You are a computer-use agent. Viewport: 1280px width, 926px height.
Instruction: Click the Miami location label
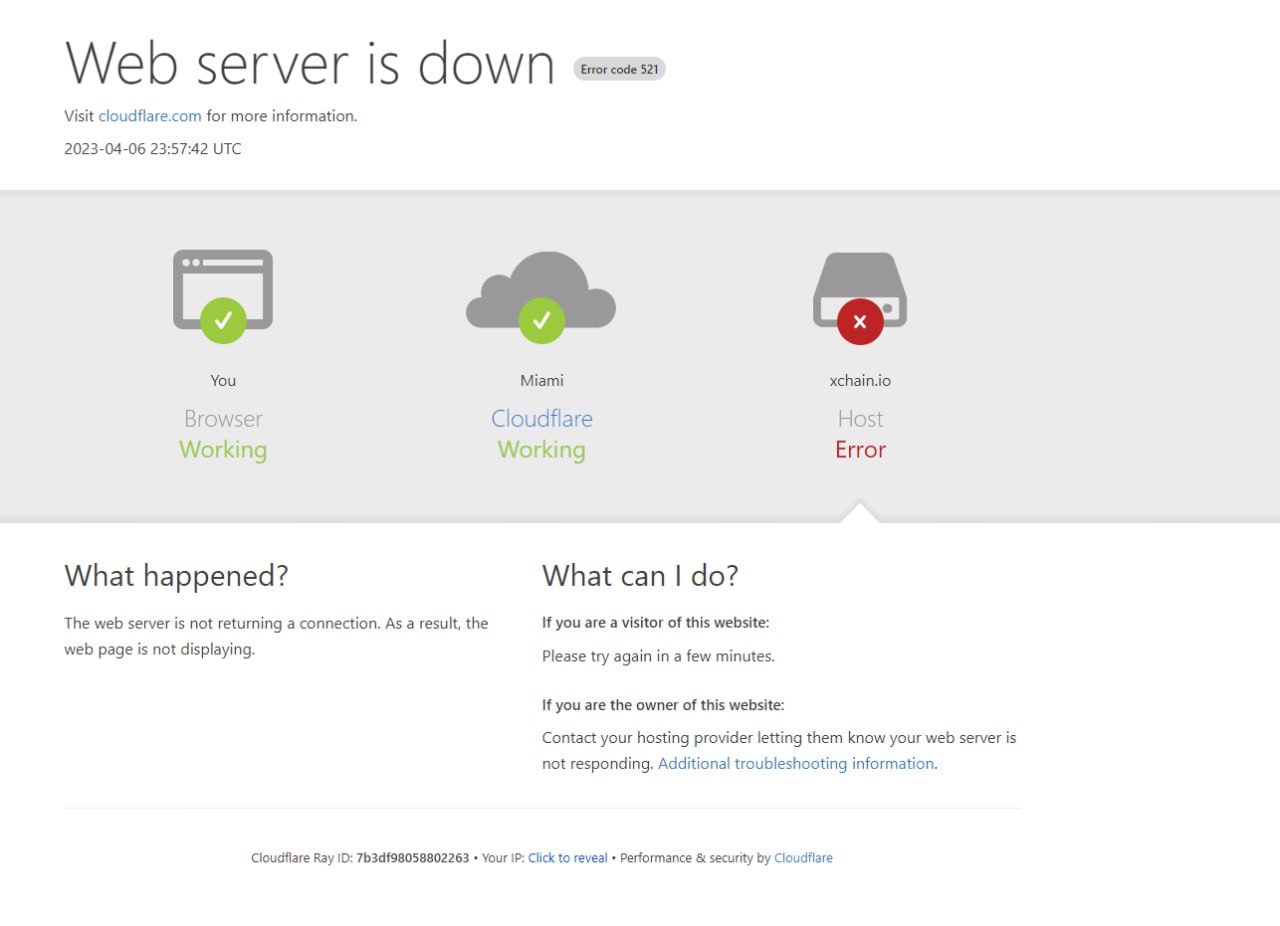(x=542, y=380)
